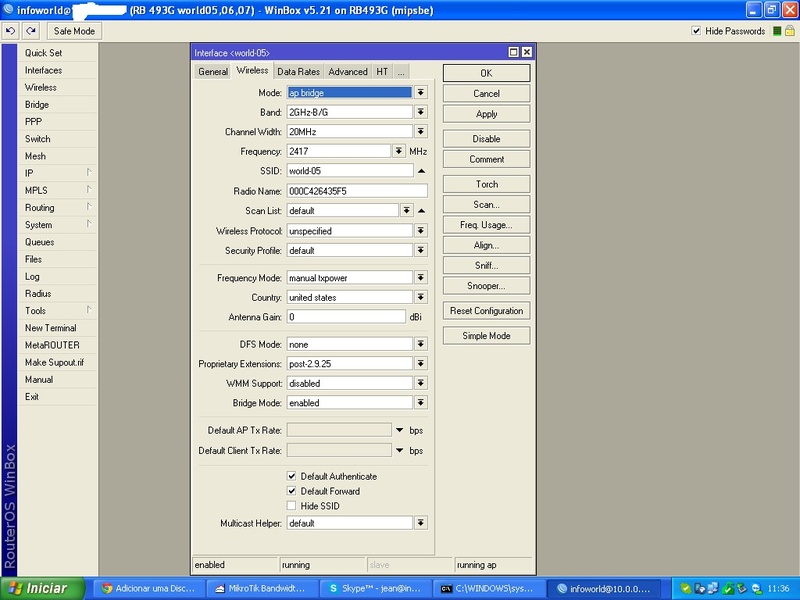Screen dimensions: 800x600
Task: Click the Disable button
Action: click(x=486, y=139)
